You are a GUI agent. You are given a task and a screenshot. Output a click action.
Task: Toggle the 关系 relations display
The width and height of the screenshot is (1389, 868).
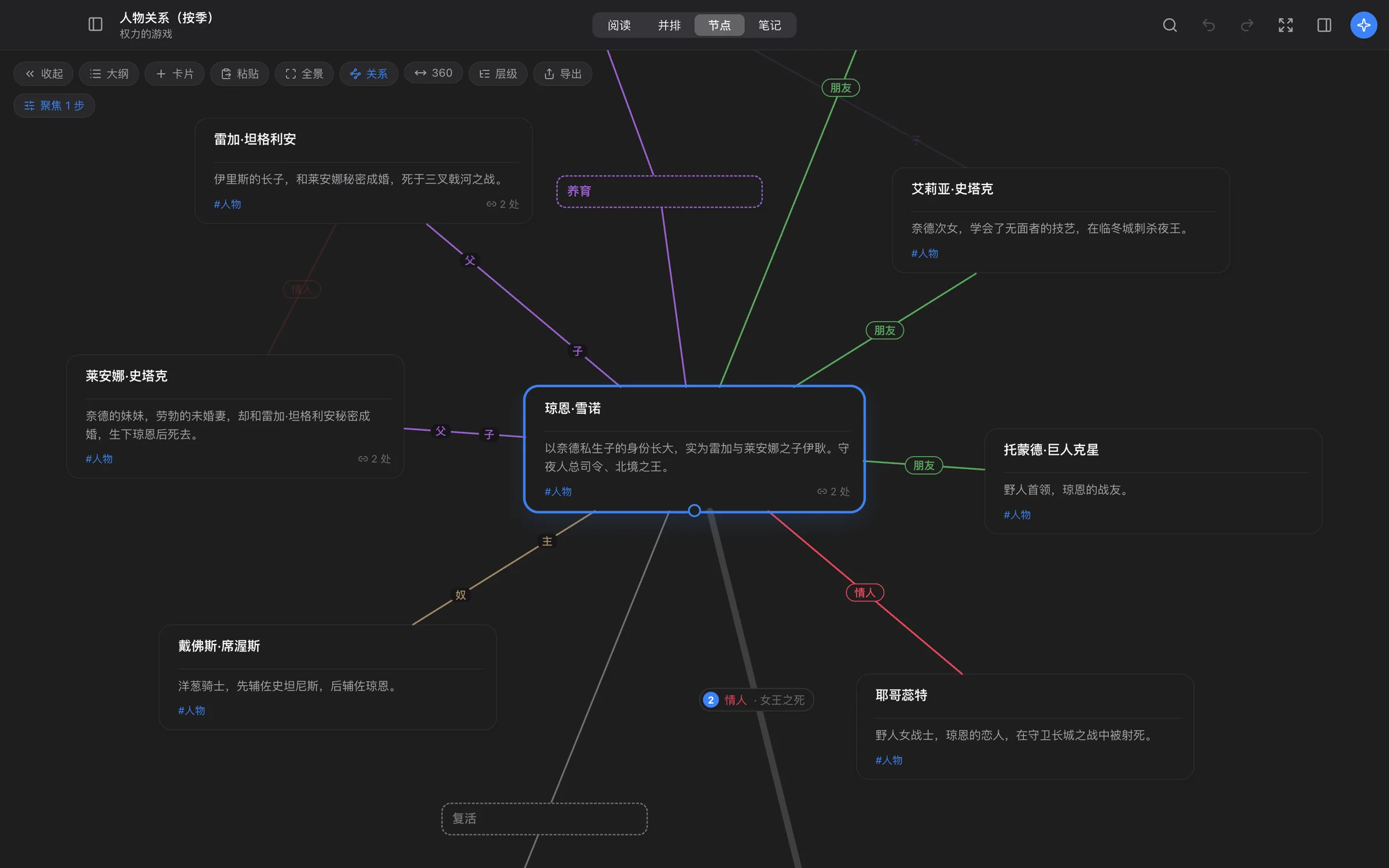click(369, 73)
